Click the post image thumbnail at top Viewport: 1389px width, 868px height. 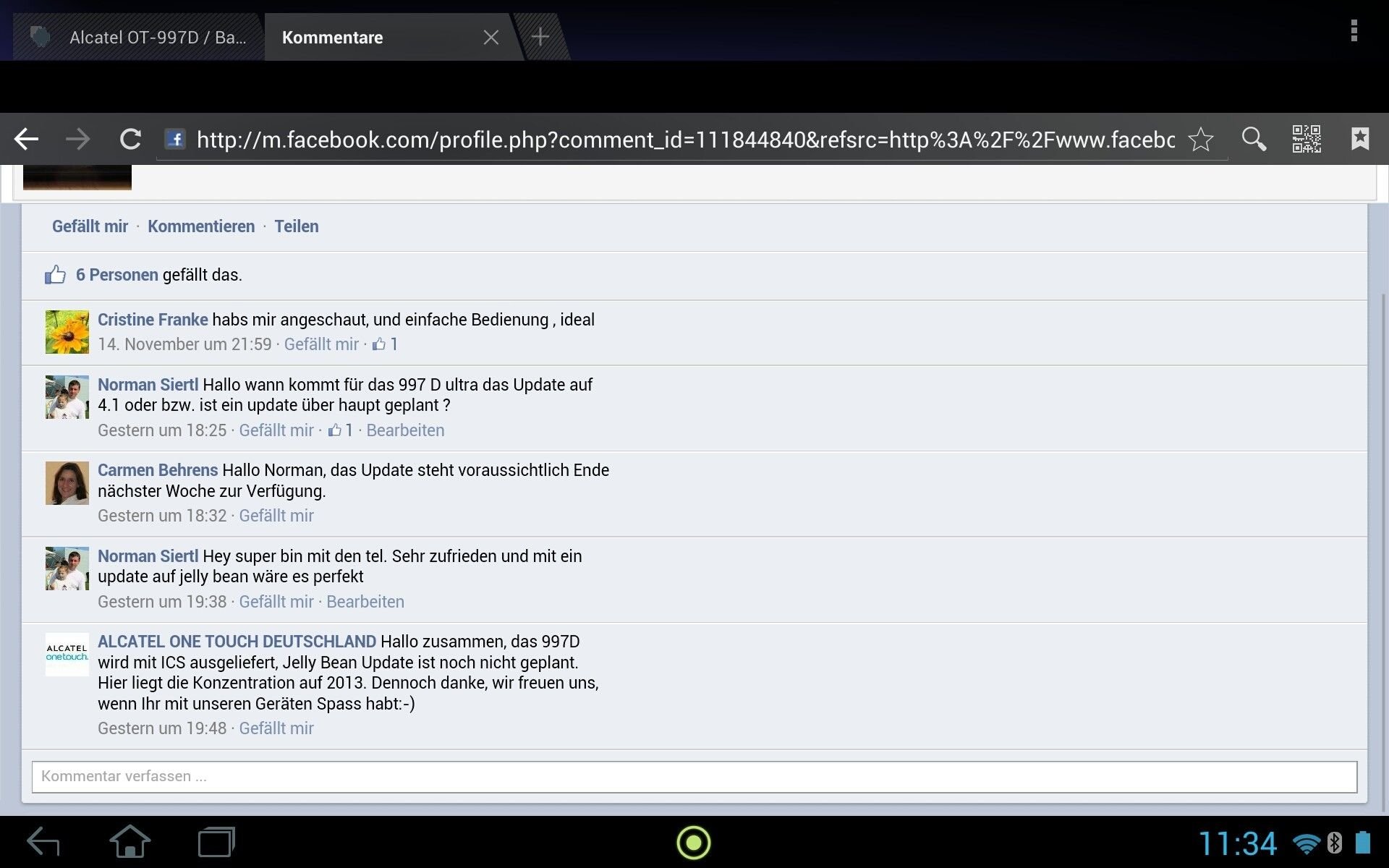tap(77, 177)
